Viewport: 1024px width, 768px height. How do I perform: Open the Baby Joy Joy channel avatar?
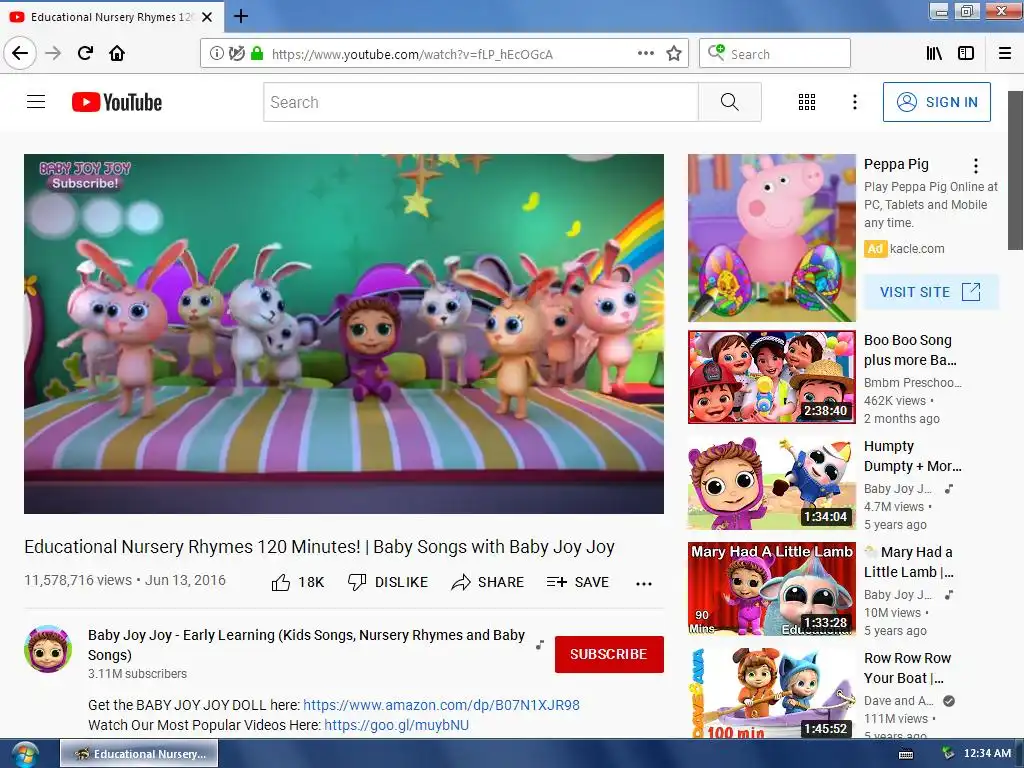48,649
